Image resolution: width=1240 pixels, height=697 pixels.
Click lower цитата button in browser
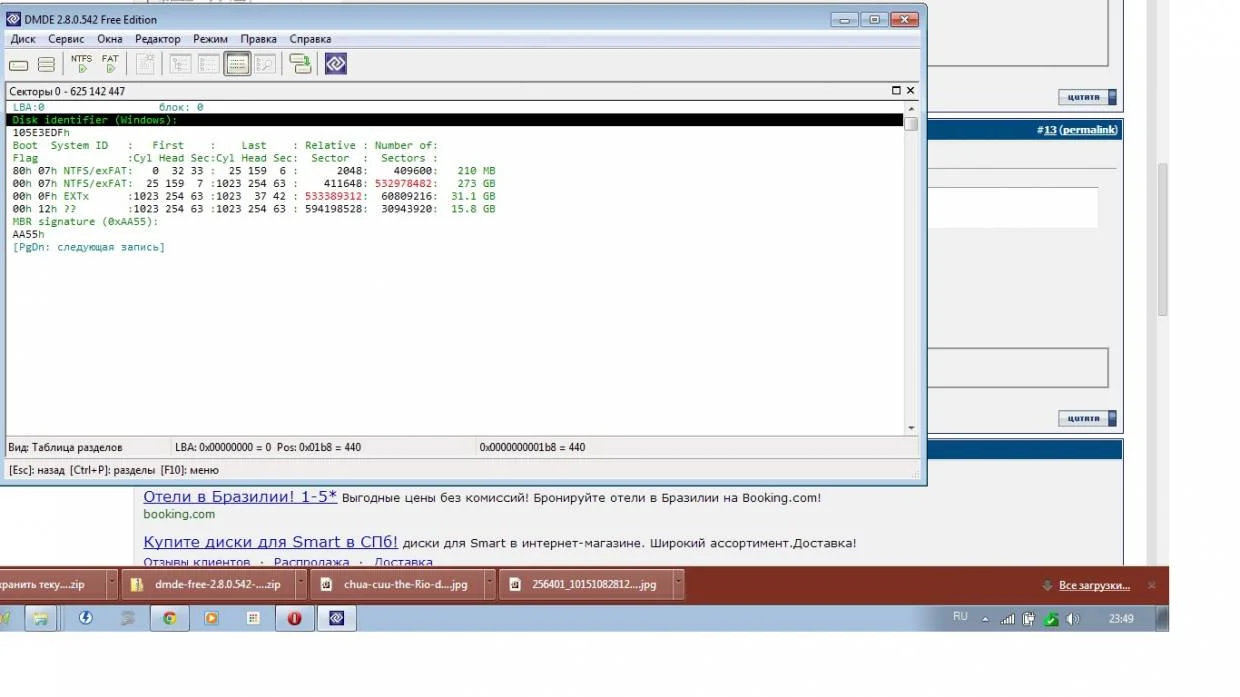point(1087,418)
